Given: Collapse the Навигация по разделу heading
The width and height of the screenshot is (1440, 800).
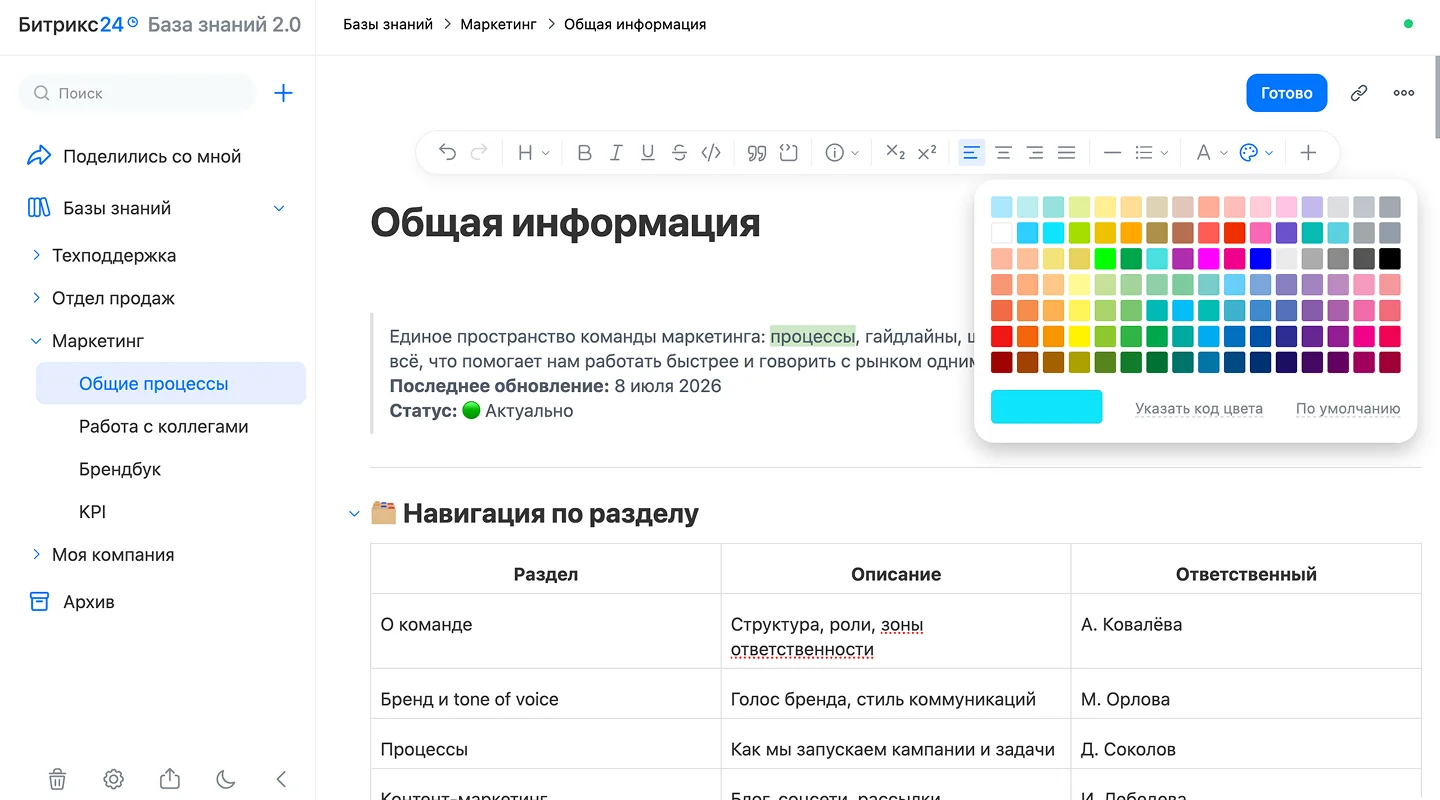Looking at the screenshot, I should 353,514.
